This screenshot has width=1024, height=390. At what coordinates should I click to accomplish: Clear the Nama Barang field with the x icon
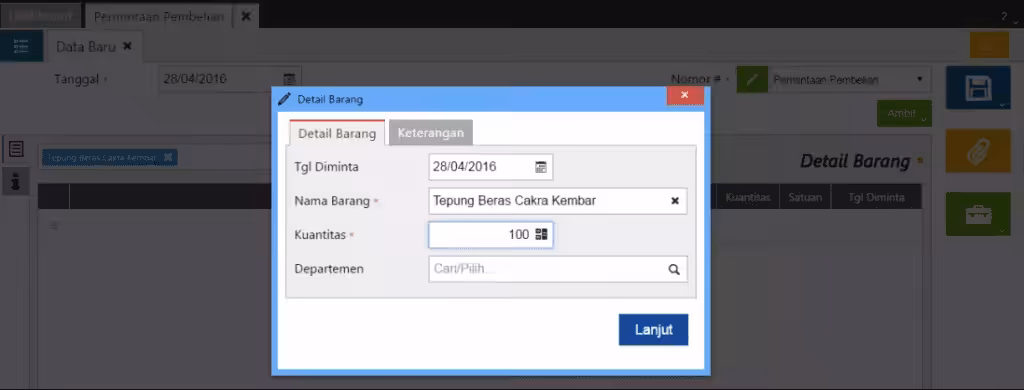point(675,201)
